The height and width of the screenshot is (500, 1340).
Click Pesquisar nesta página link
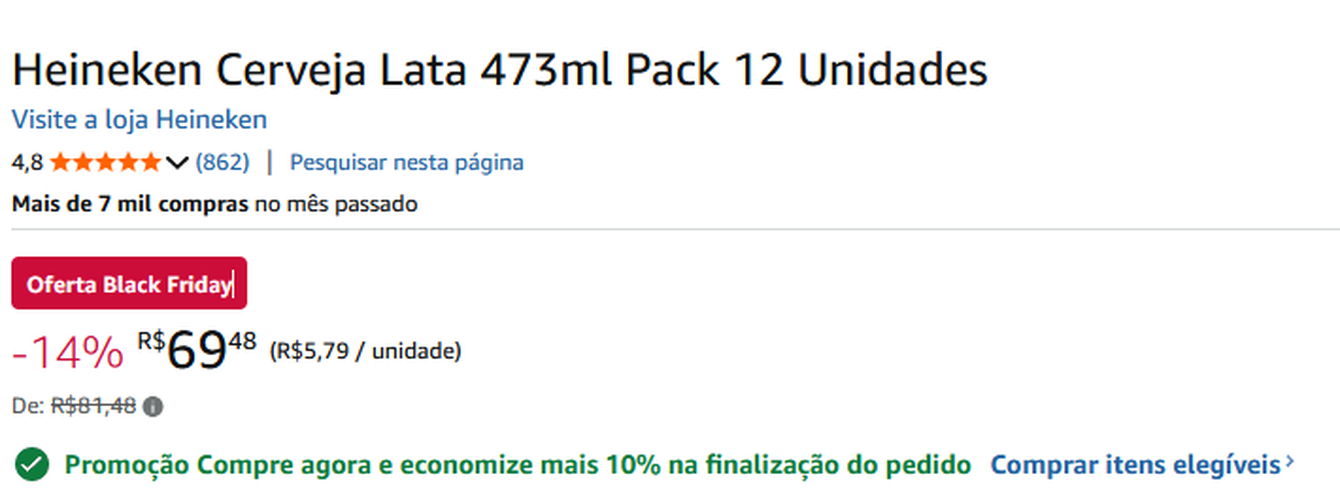tap(406, 162)
